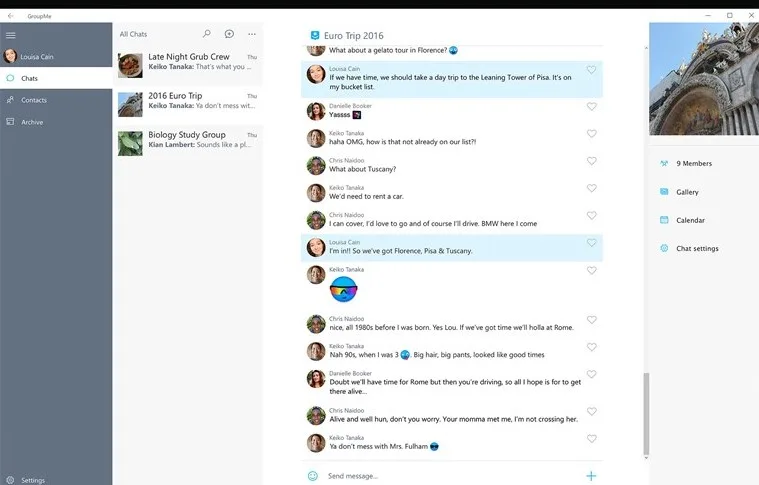759x485 pixels.
Task: Click the large sunglasses emoji sticker
Action: (343, 289)
